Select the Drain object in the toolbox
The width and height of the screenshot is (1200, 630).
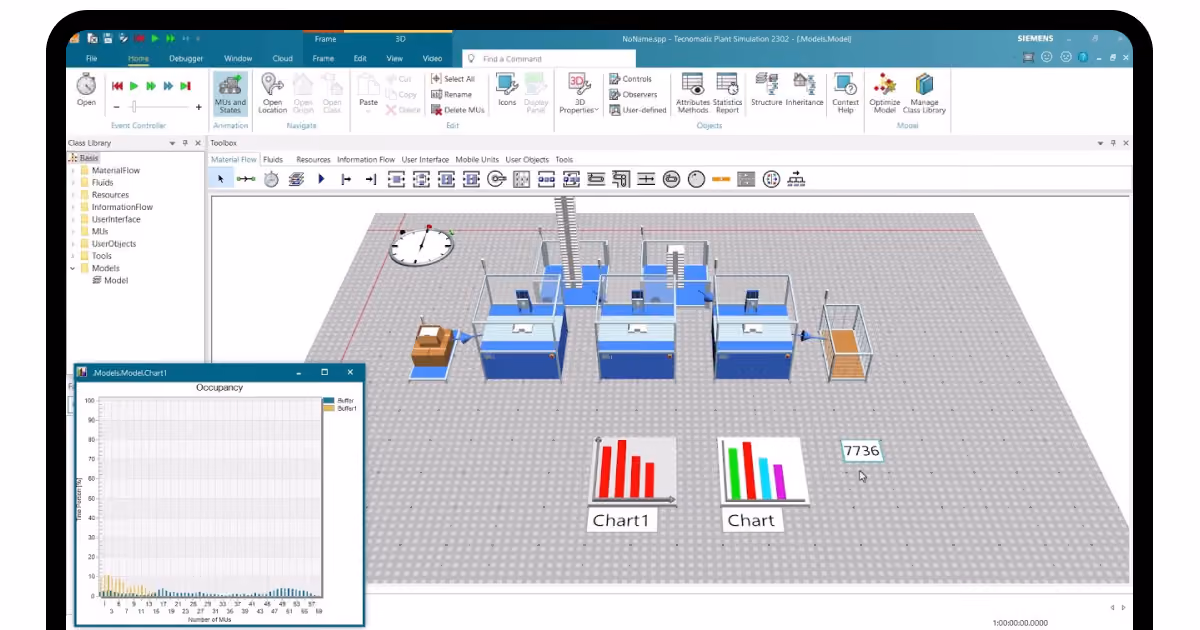pyautogui.click(x=371, y=179)
